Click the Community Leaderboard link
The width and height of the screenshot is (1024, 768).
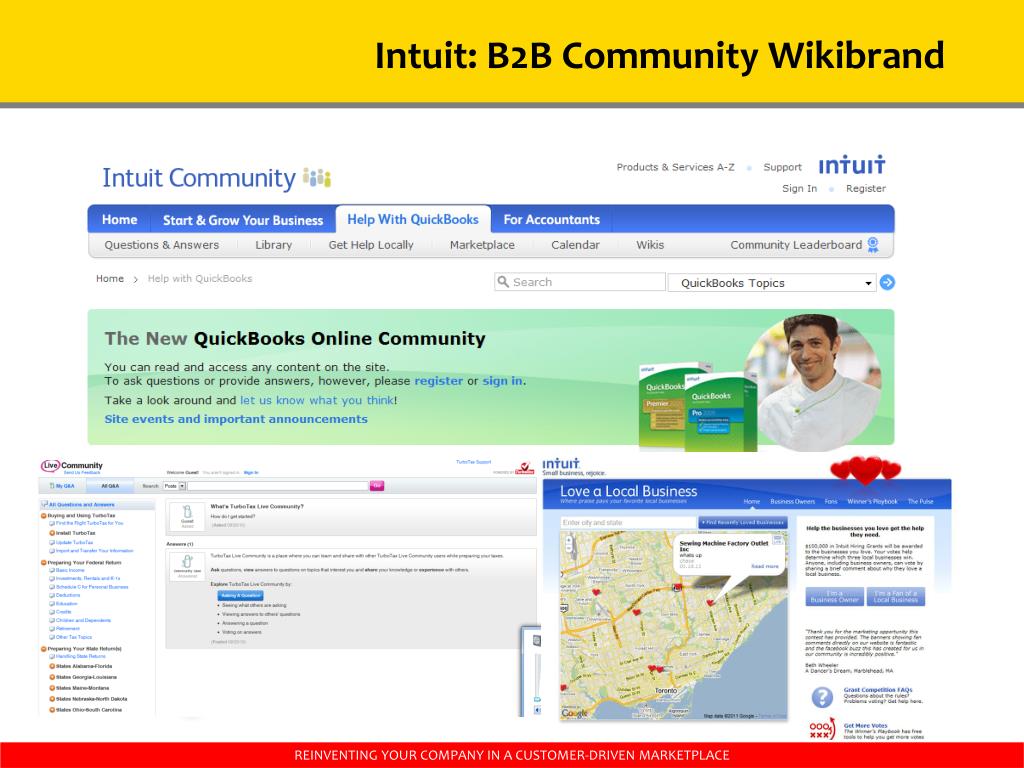click(x=796, y=245)
